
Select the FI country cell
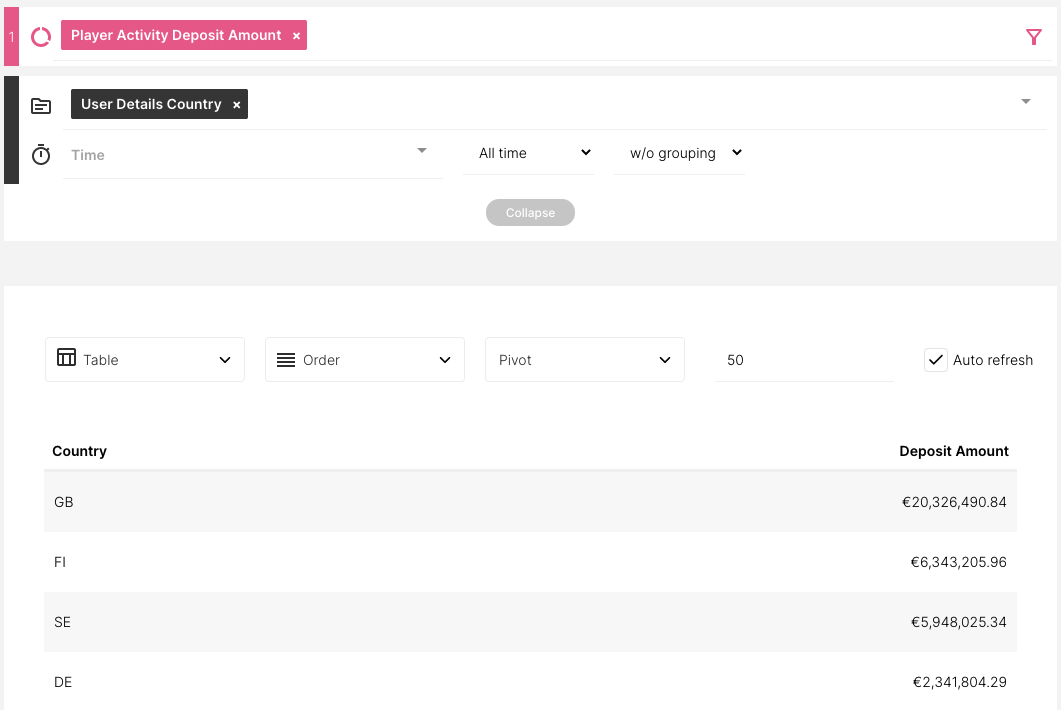click(x=60, y=562)
